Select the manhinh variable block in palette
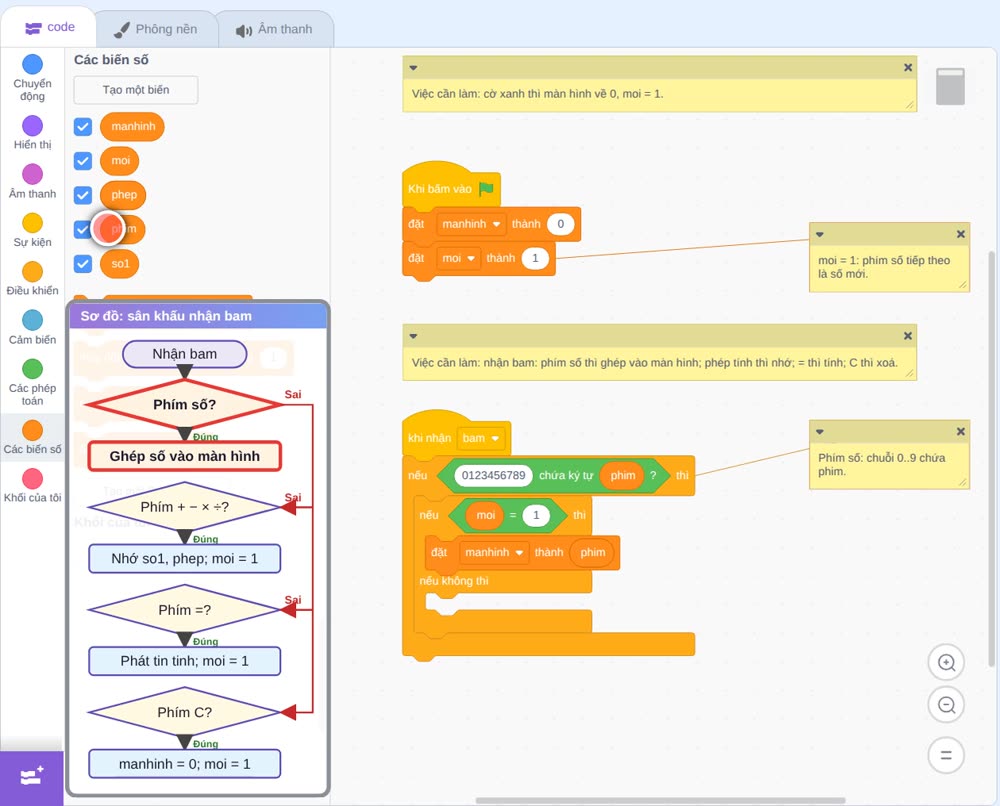 132,126
